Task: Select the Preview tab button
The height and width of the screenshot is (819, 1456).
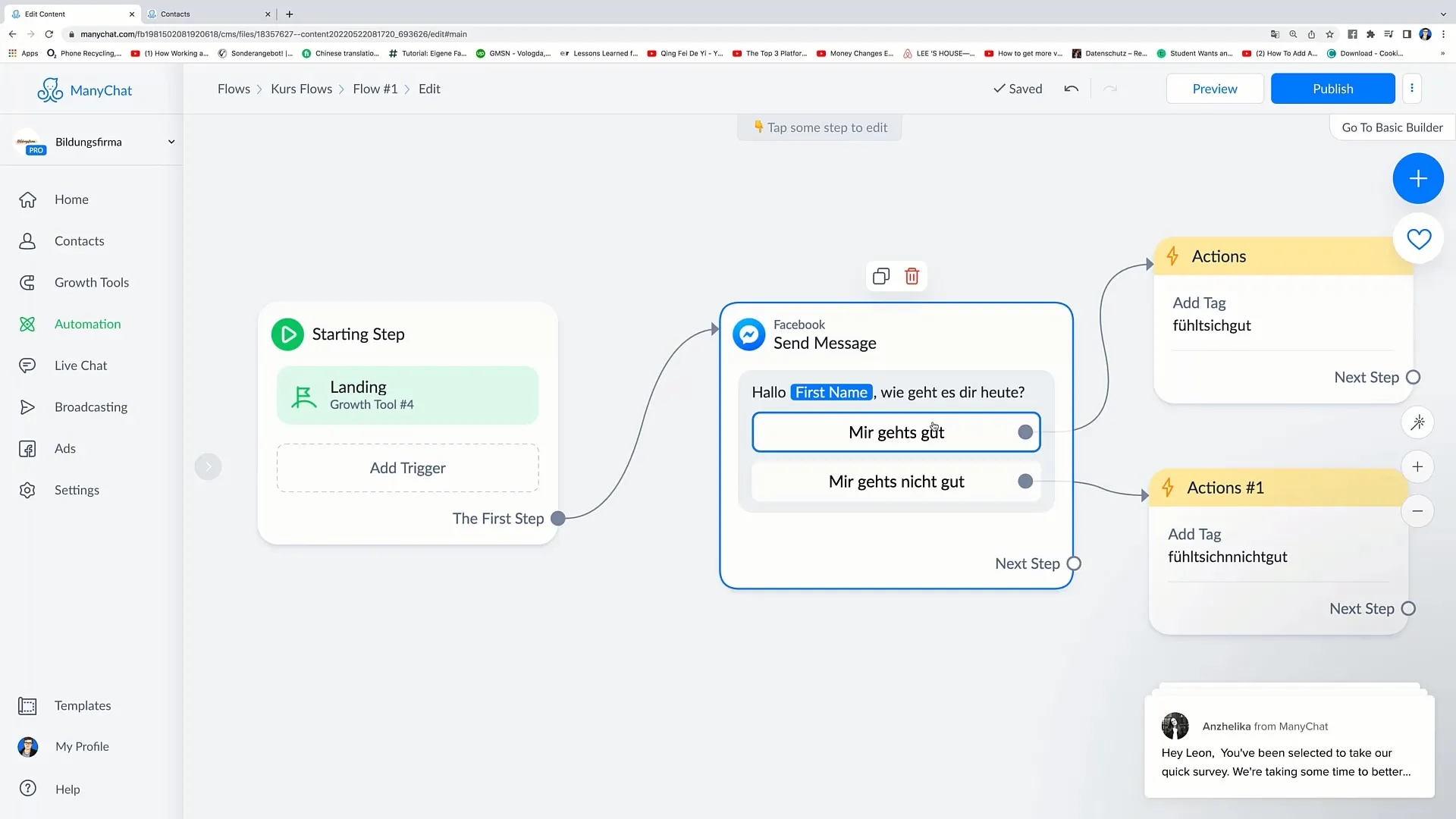Action: click(1215, 88)
